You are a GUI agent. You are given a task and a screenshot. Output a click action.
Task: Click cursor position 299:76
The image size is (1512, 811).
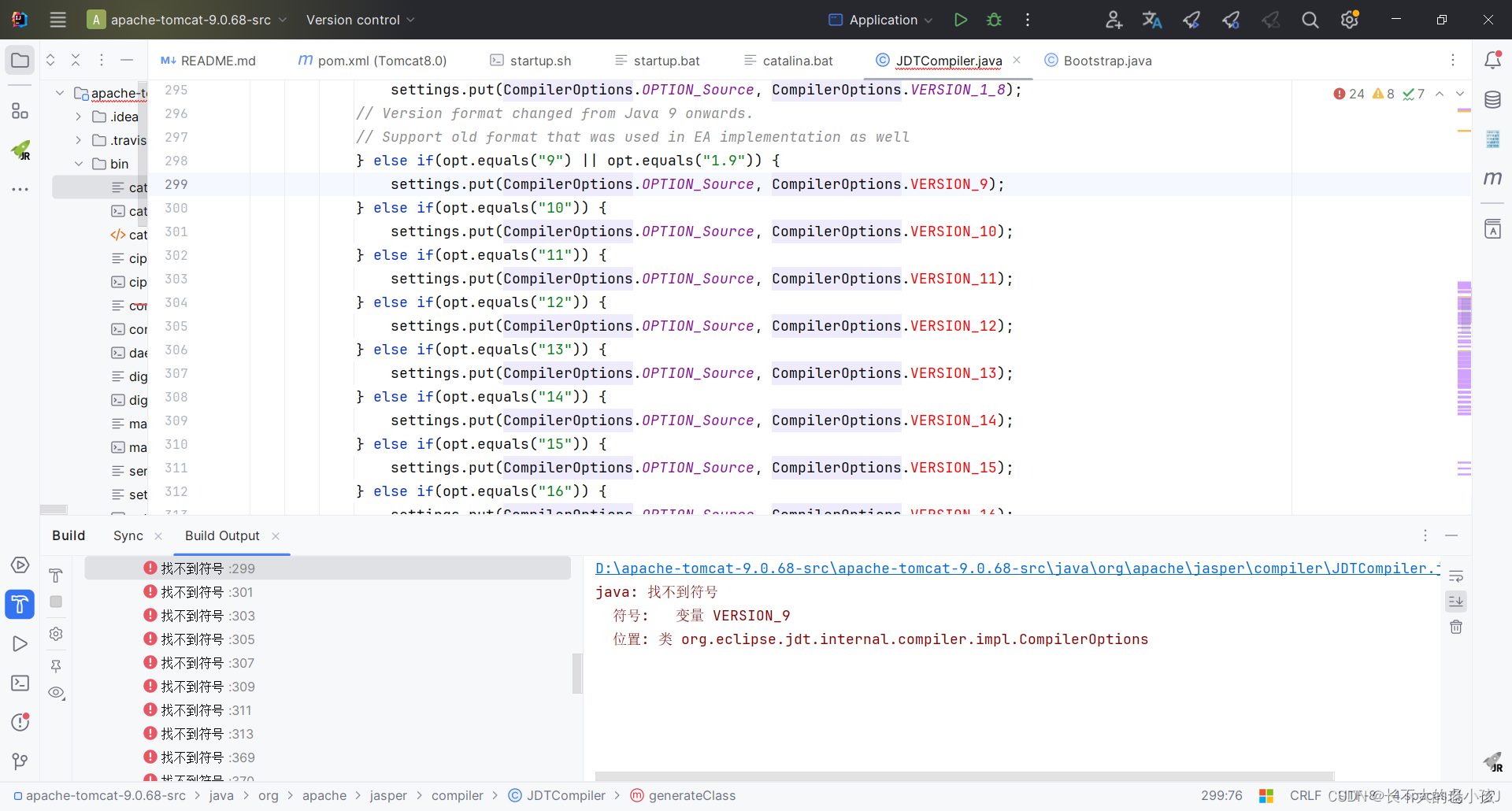[x=1221, y=795]
